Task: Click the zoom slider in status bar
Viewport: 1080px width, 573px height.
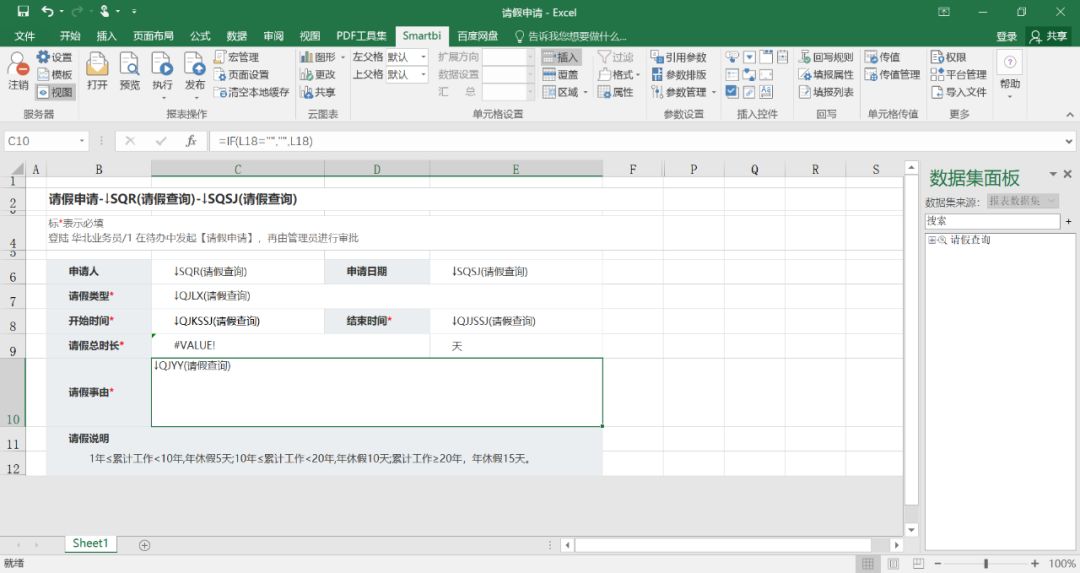Action: click(986, 564)
